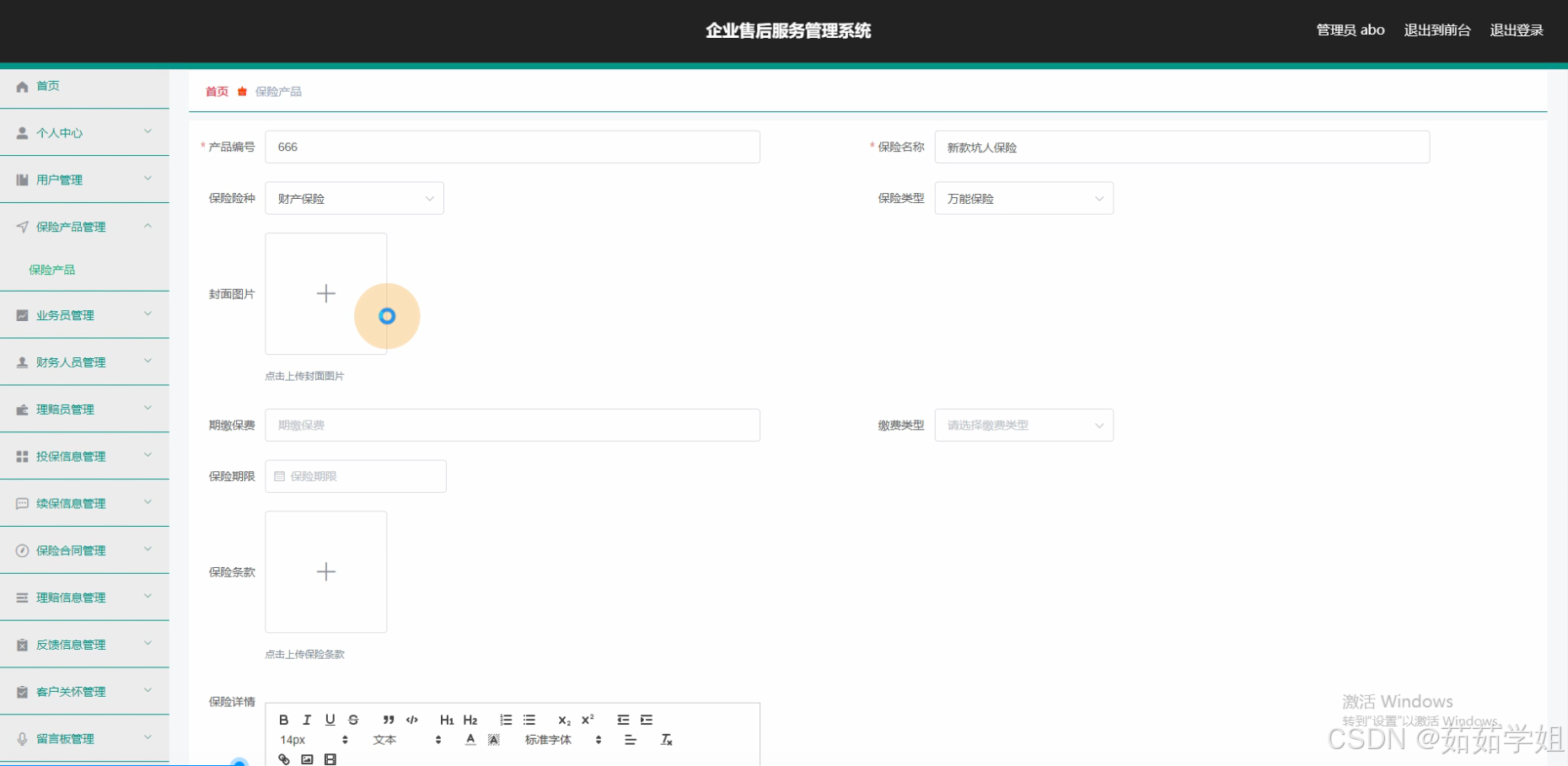Click the 封面图片 upload plus box
Image resolution: width=1568 pixels, height=766 pixels.
pyautogui.click(x=325, y=293)
